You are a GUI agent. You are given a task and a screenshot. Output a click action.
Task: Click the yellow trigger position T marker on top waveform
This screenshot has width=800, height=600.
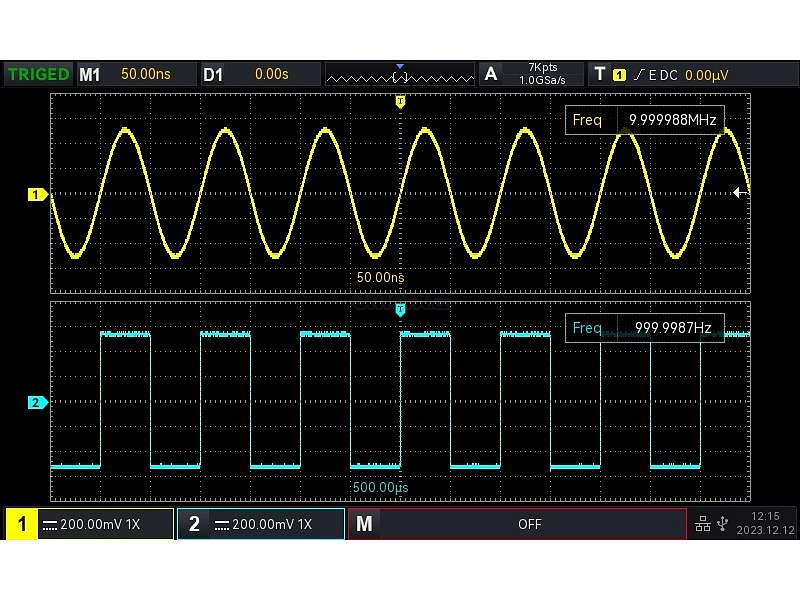400,102
